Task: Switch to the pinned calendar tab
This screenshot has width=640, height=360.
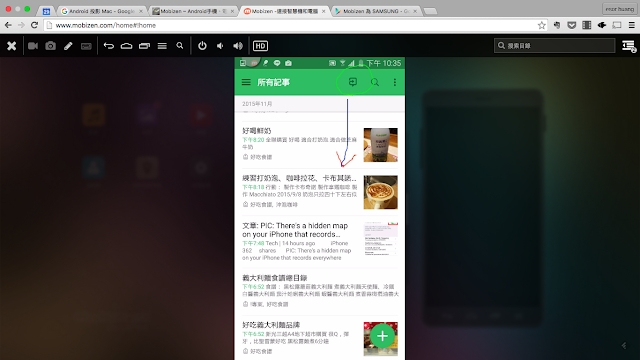Action: click(x=46, y=11)
